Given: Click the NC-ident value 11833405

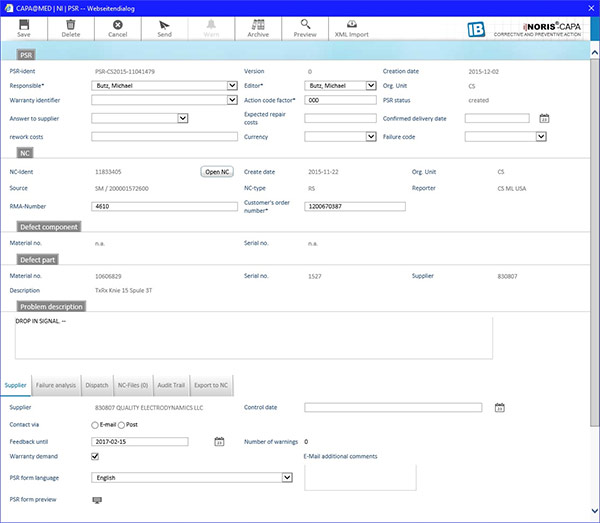Looking at the screenshot, I should pyautogui.click(x=108, y=172).
